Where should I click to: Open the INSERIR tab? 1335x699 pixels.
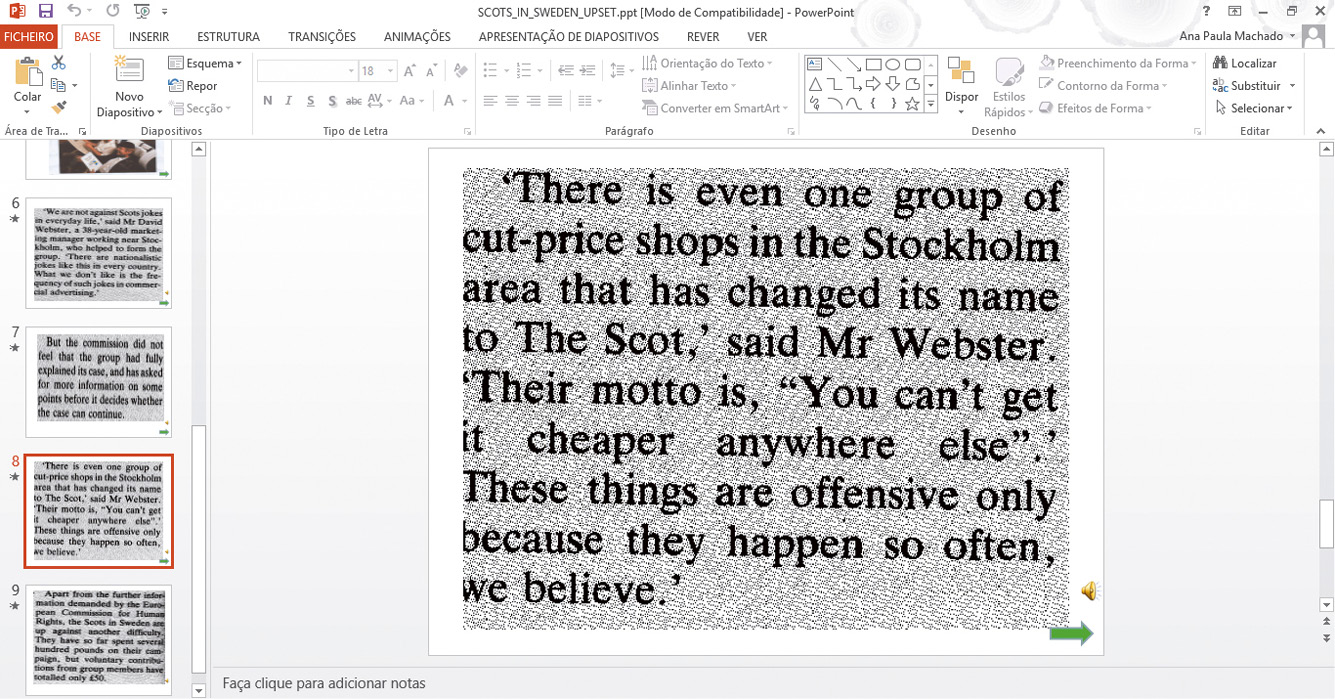[149, 37]
